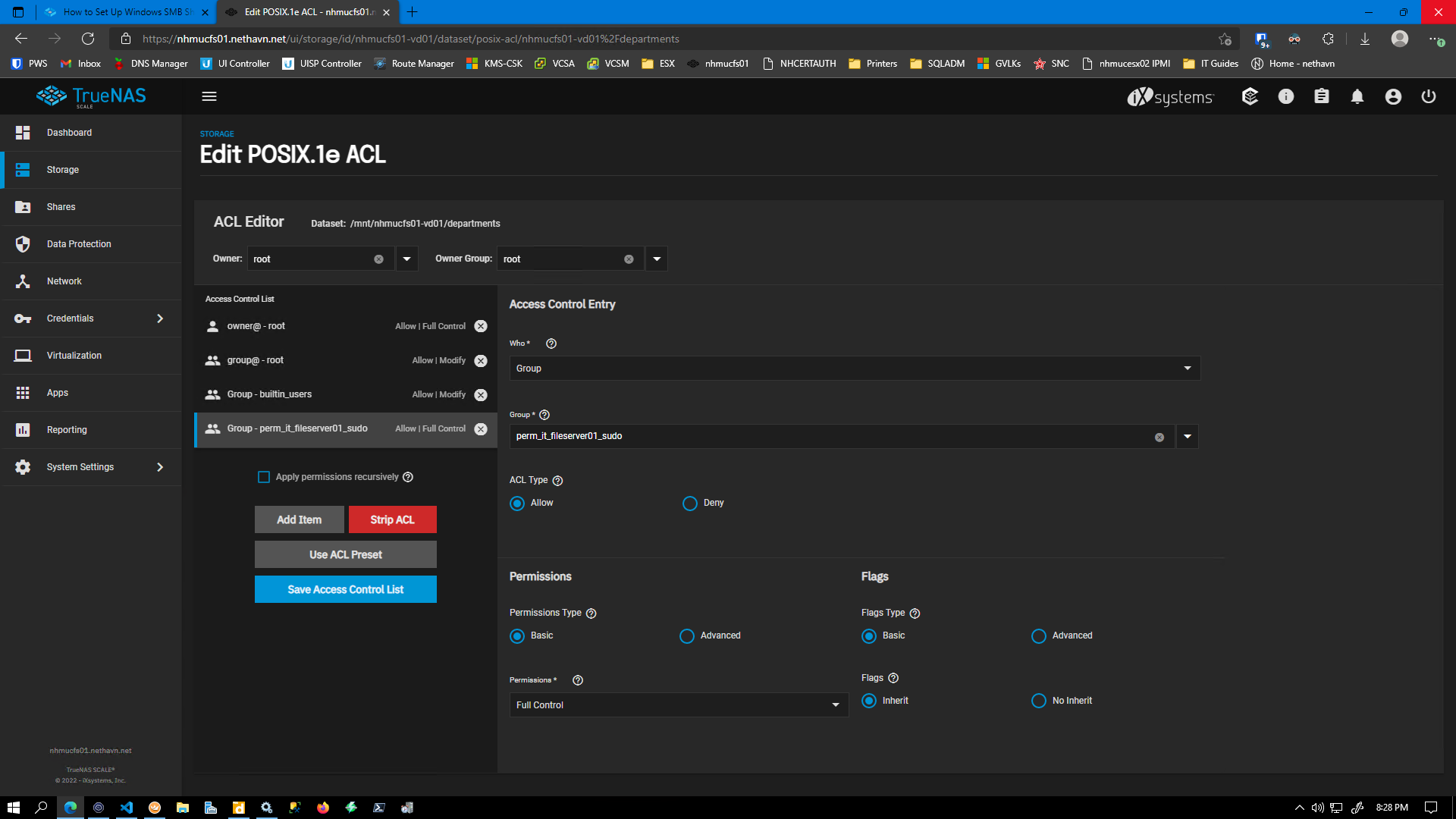Switch to How to Set Up Windows SMB tab
The width and height of the screenshot is (1456, 819).
point(126,12)
